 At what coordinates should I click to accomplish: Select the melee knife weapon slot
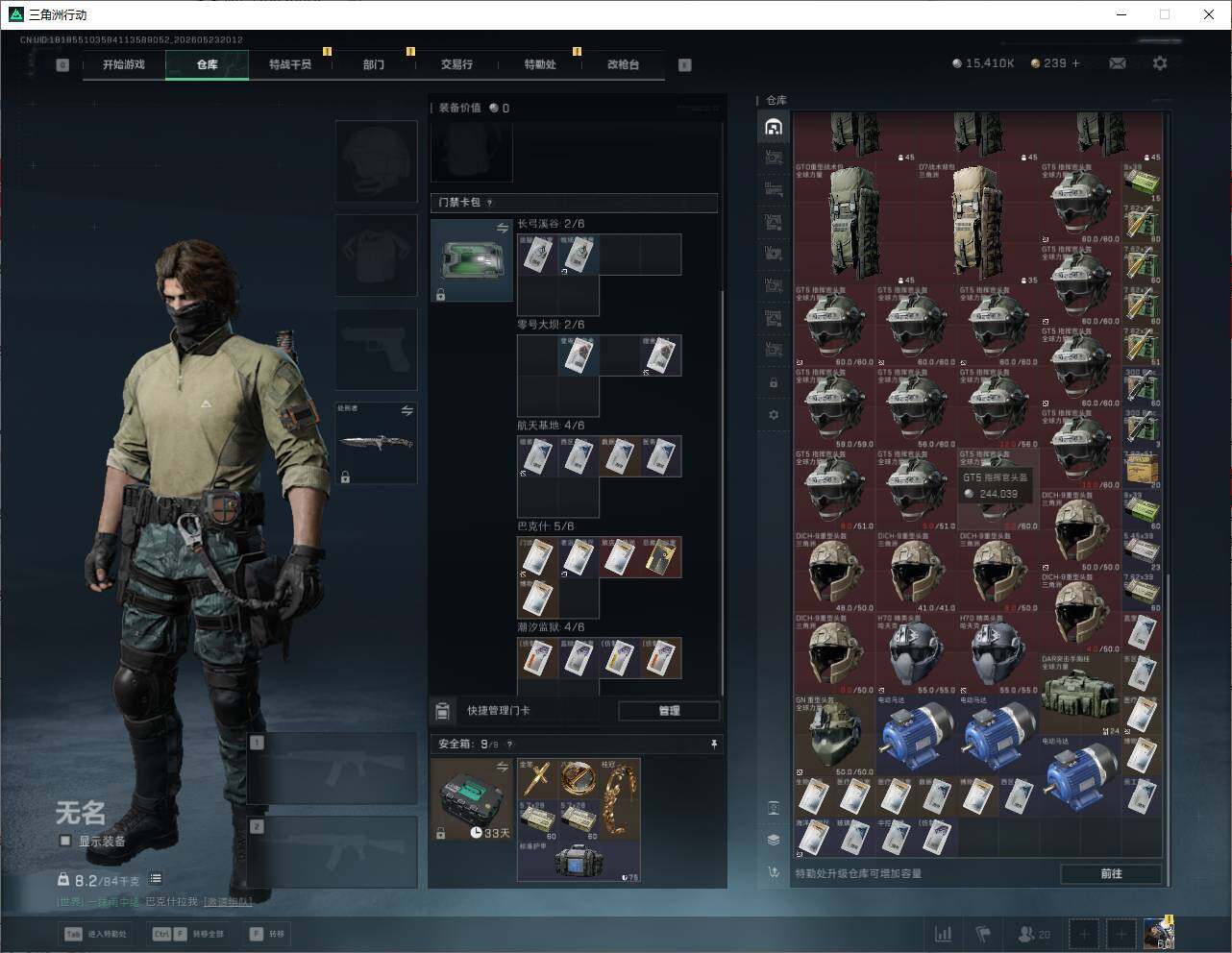click(x=376, y=443)
